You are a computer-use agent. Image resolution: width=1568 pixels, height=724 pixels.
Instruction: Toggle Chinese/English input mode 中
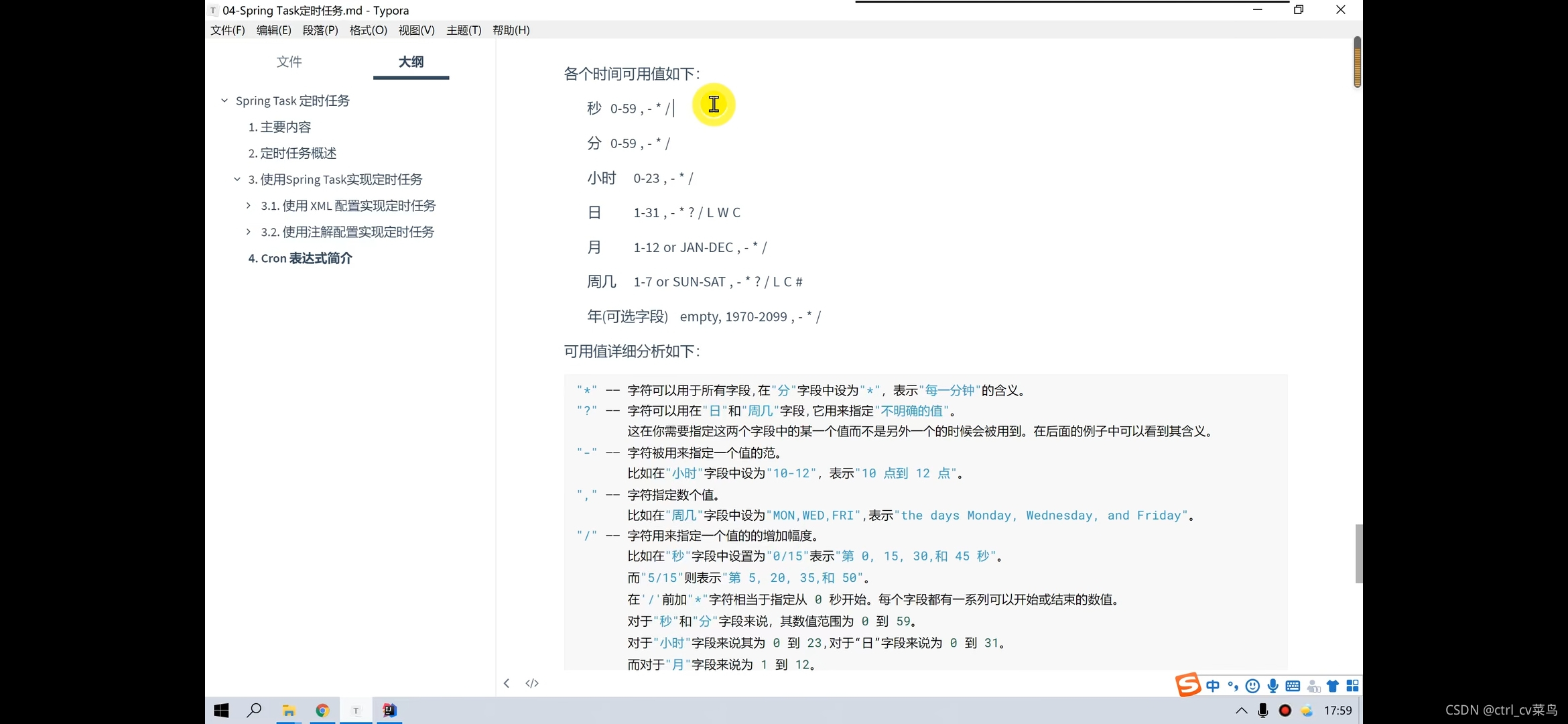[x=1213, y=686]
